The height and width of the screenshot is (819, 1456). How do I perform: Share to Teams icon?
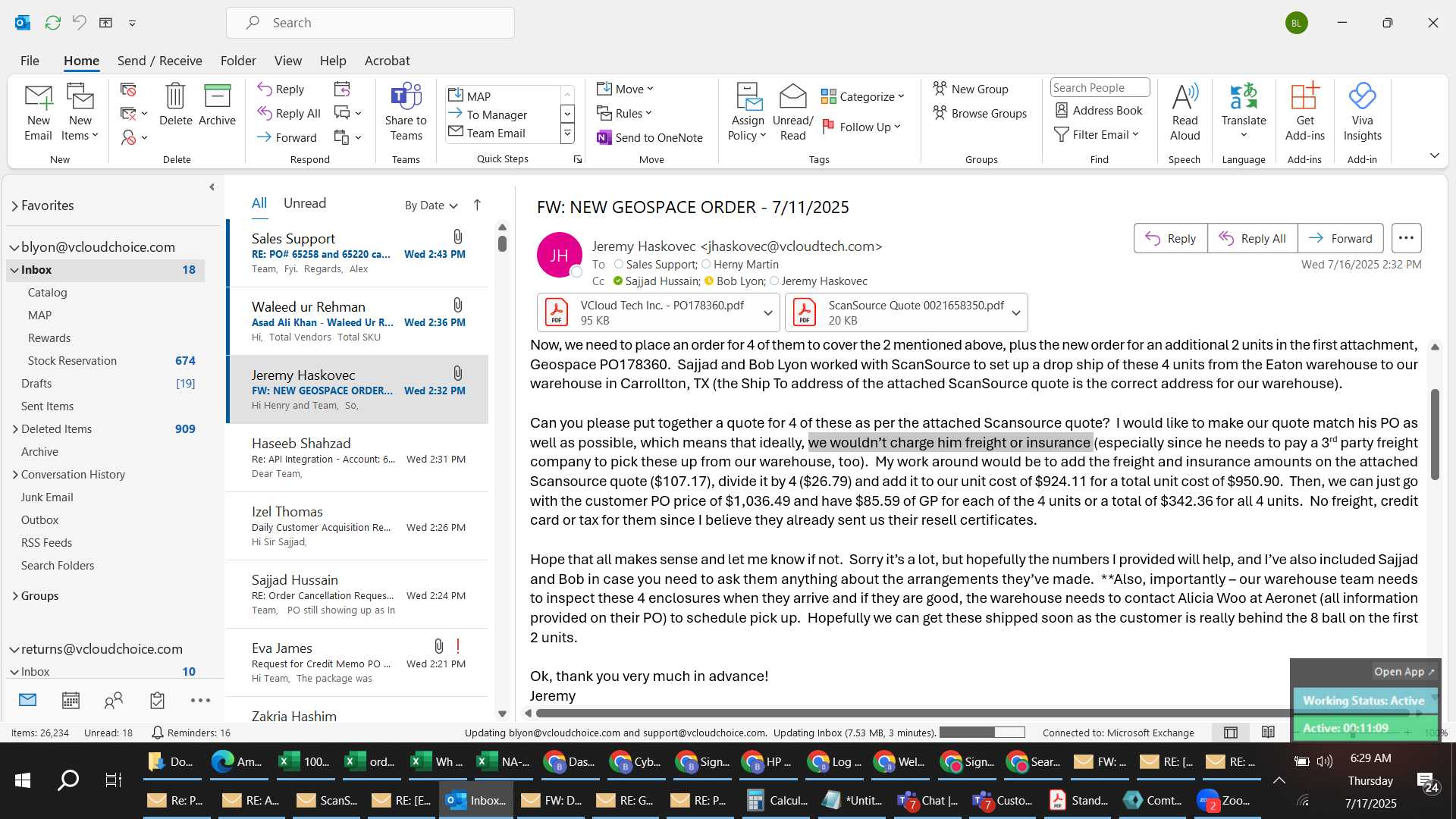click(x=406, y=112)
